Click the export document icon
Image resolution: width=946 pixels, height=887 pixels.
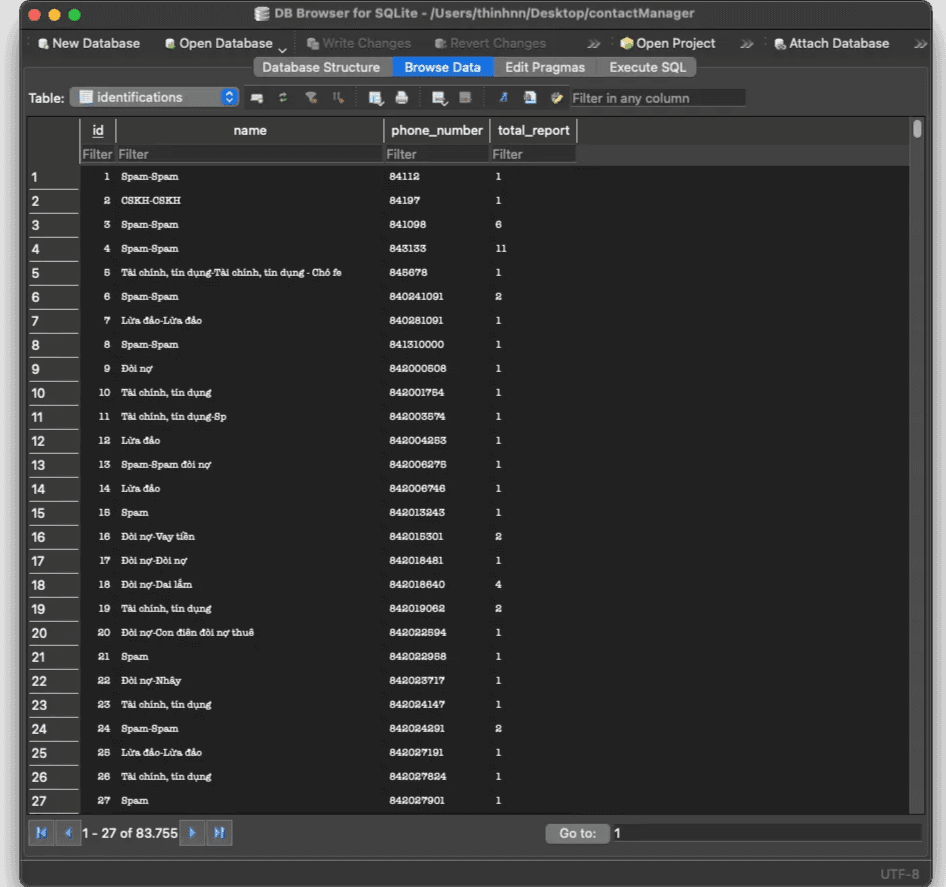click(530, 98)
